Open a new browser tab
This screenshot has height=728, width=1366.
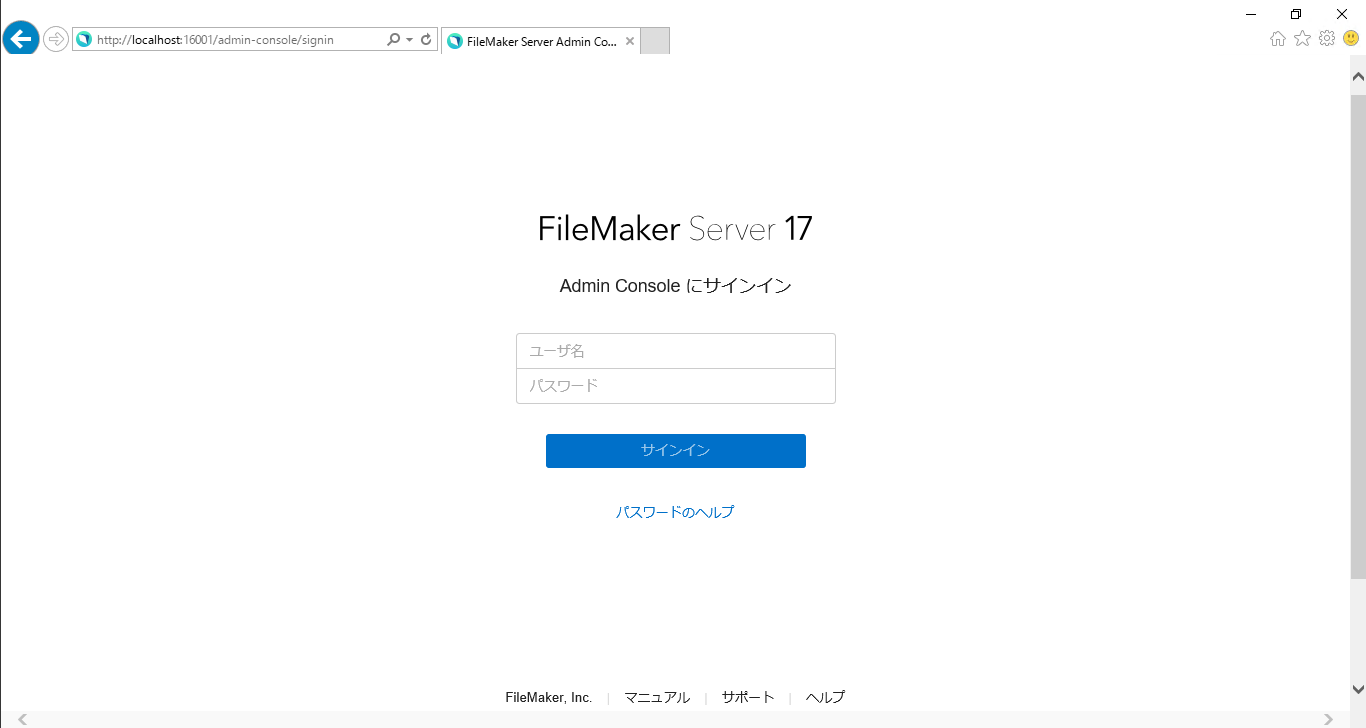click(x=655, y=41)
